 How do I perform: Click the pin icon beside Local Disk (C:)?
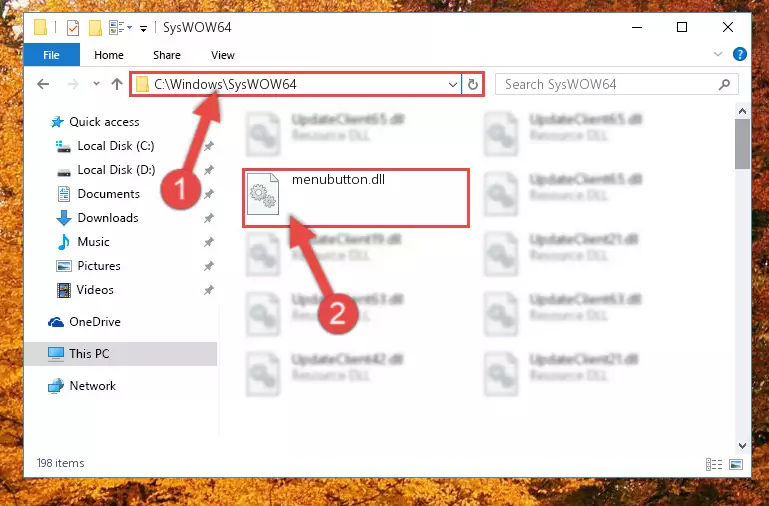click(x=209, y=146)
